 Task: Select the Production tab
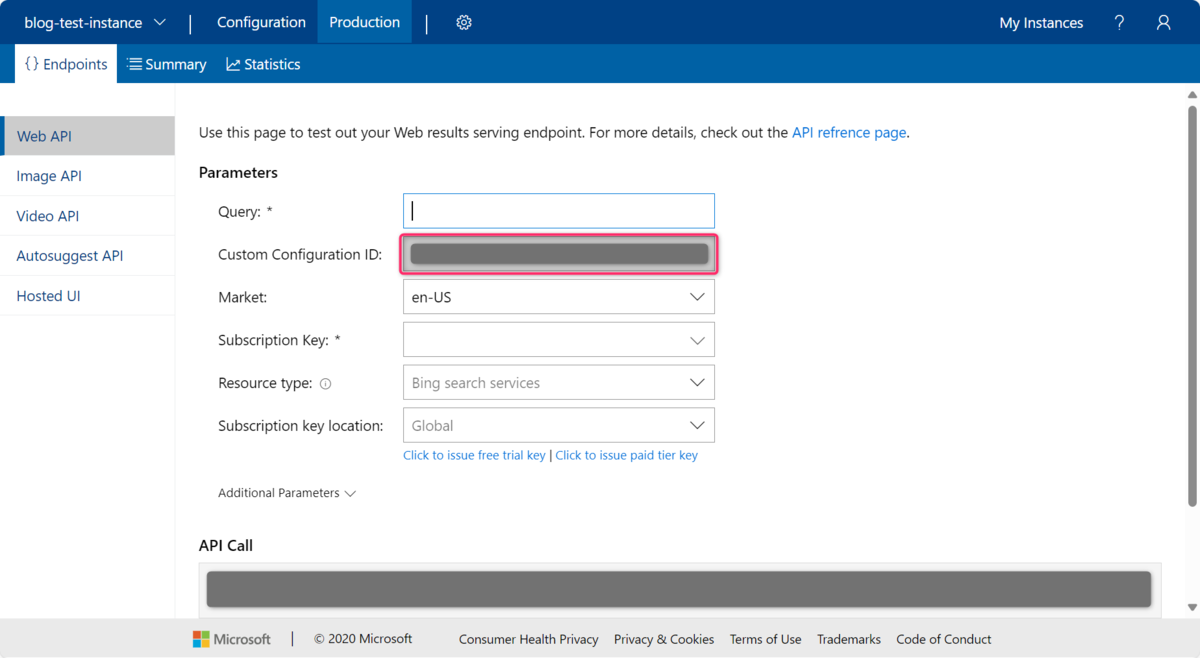coord(364,22)
